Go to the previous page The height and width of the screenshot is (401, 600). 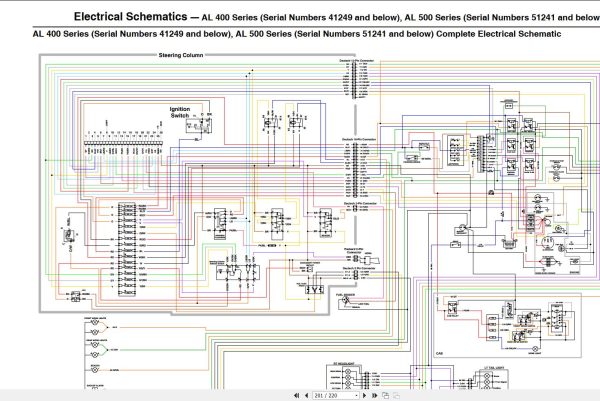(307, 395)
